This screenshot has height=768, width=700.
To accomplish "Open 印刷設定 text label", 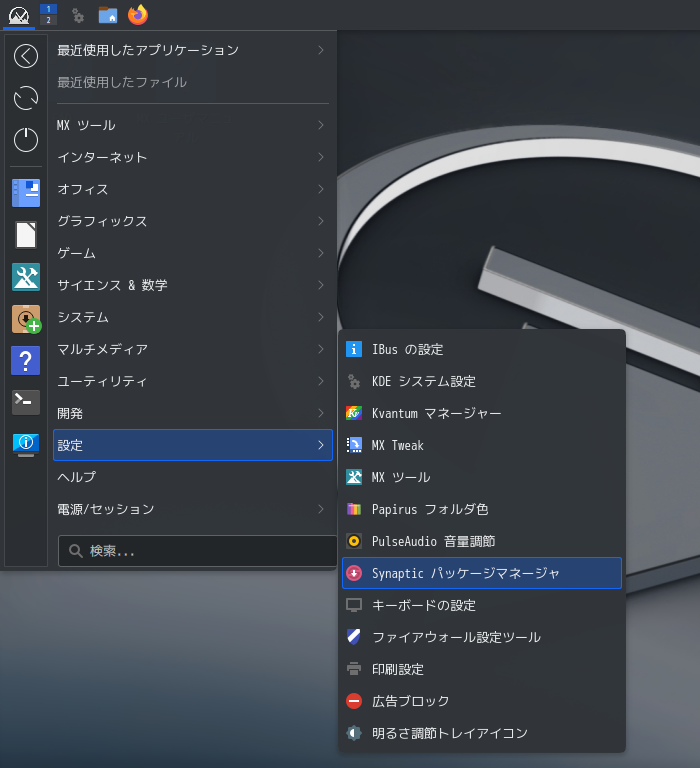I will coord(398,669).
